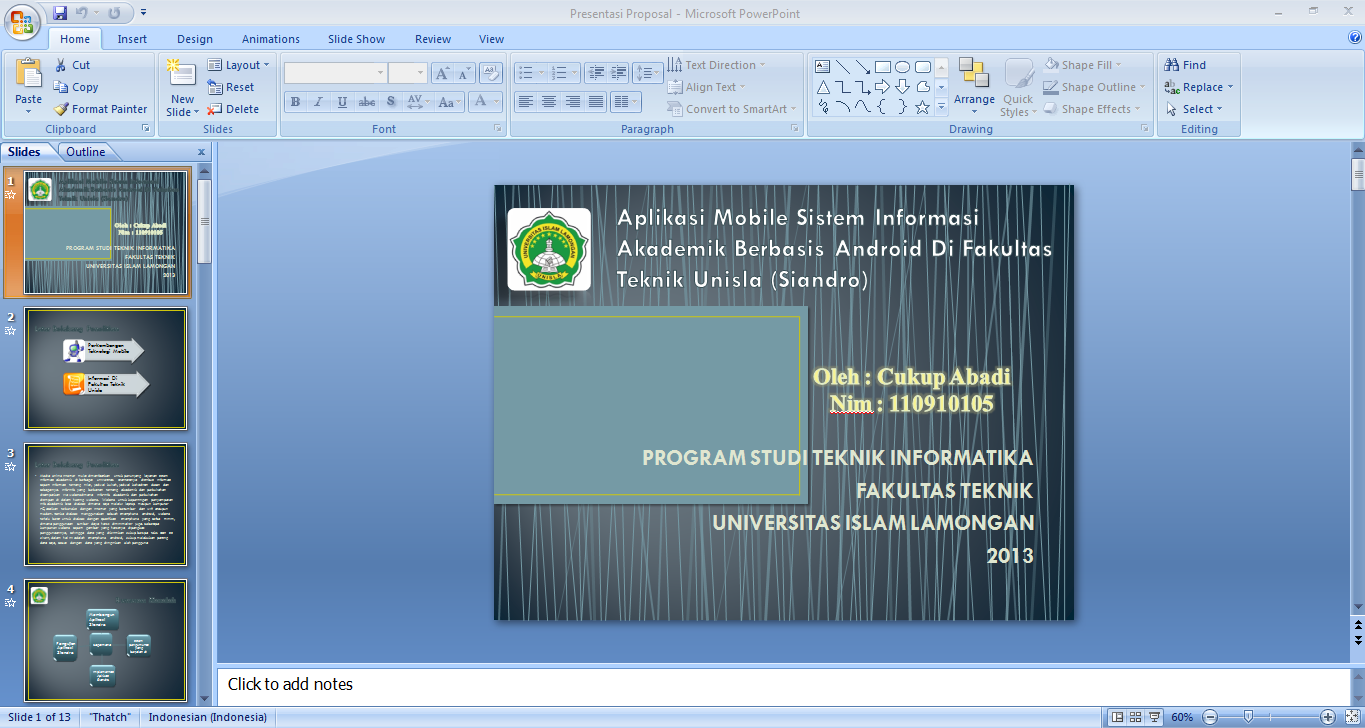This screenshot has width=1365, height=728.
Task: Center the text
Action: (549, 102)
